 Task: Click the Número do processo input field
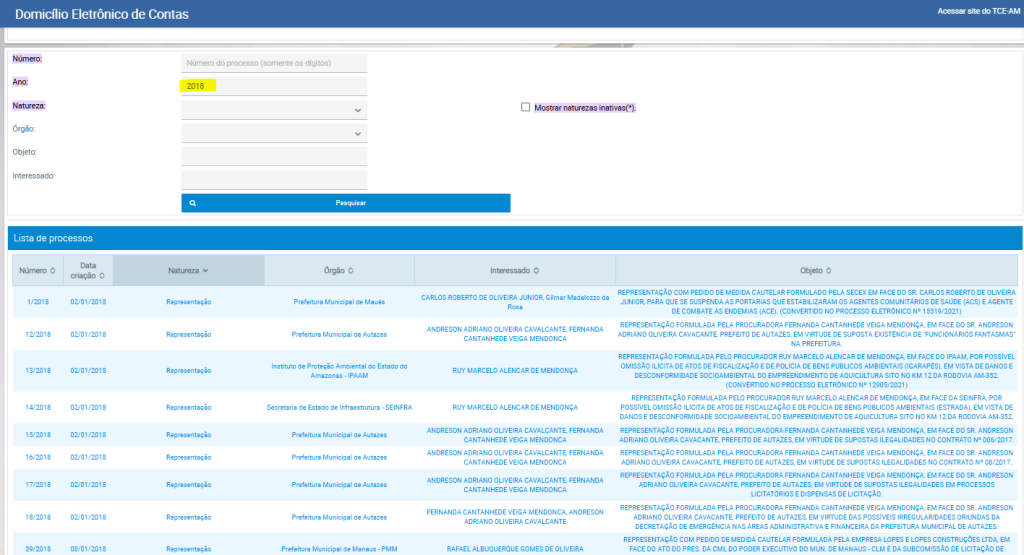point(274,63)
